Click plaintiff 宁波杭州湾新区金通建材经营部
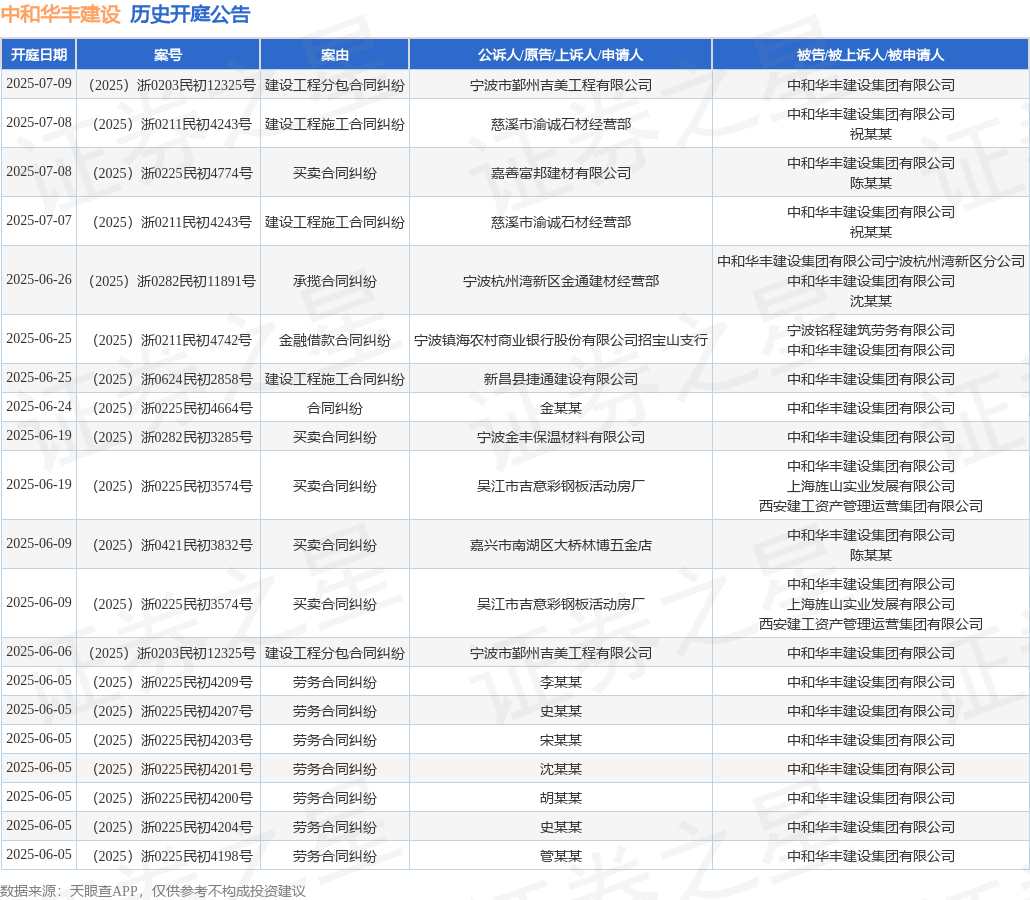Screen dimensions: 1030x900 560,281
